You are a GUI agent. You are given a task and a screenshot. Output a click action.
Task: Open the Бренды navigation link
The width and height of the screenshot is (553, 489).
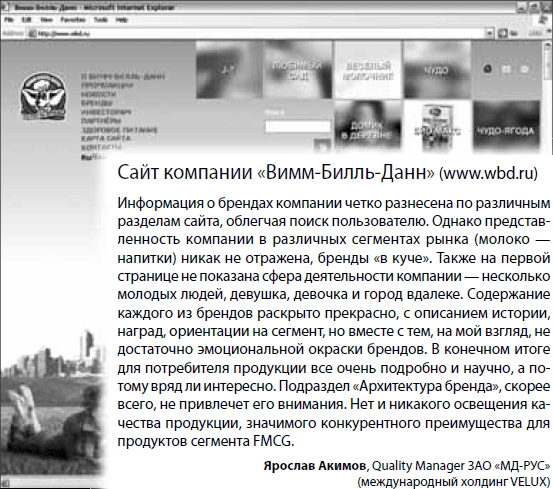pyautogui.click(x=97, y=103)
